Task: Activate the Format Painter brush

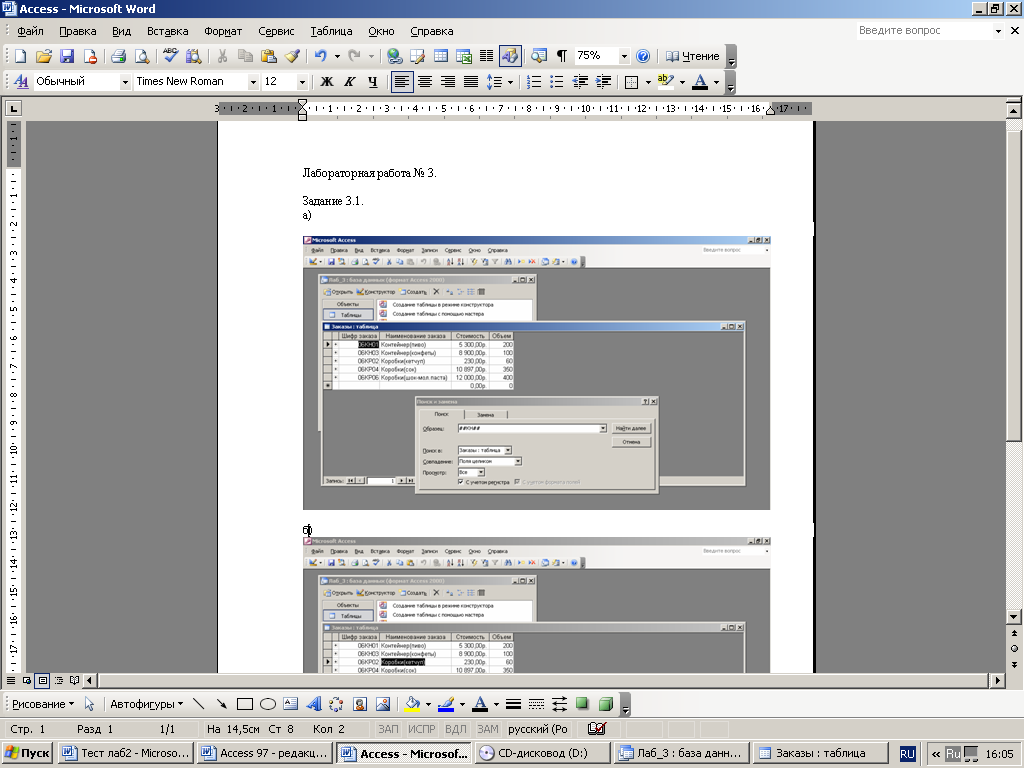Action: (x=292, y=56)
